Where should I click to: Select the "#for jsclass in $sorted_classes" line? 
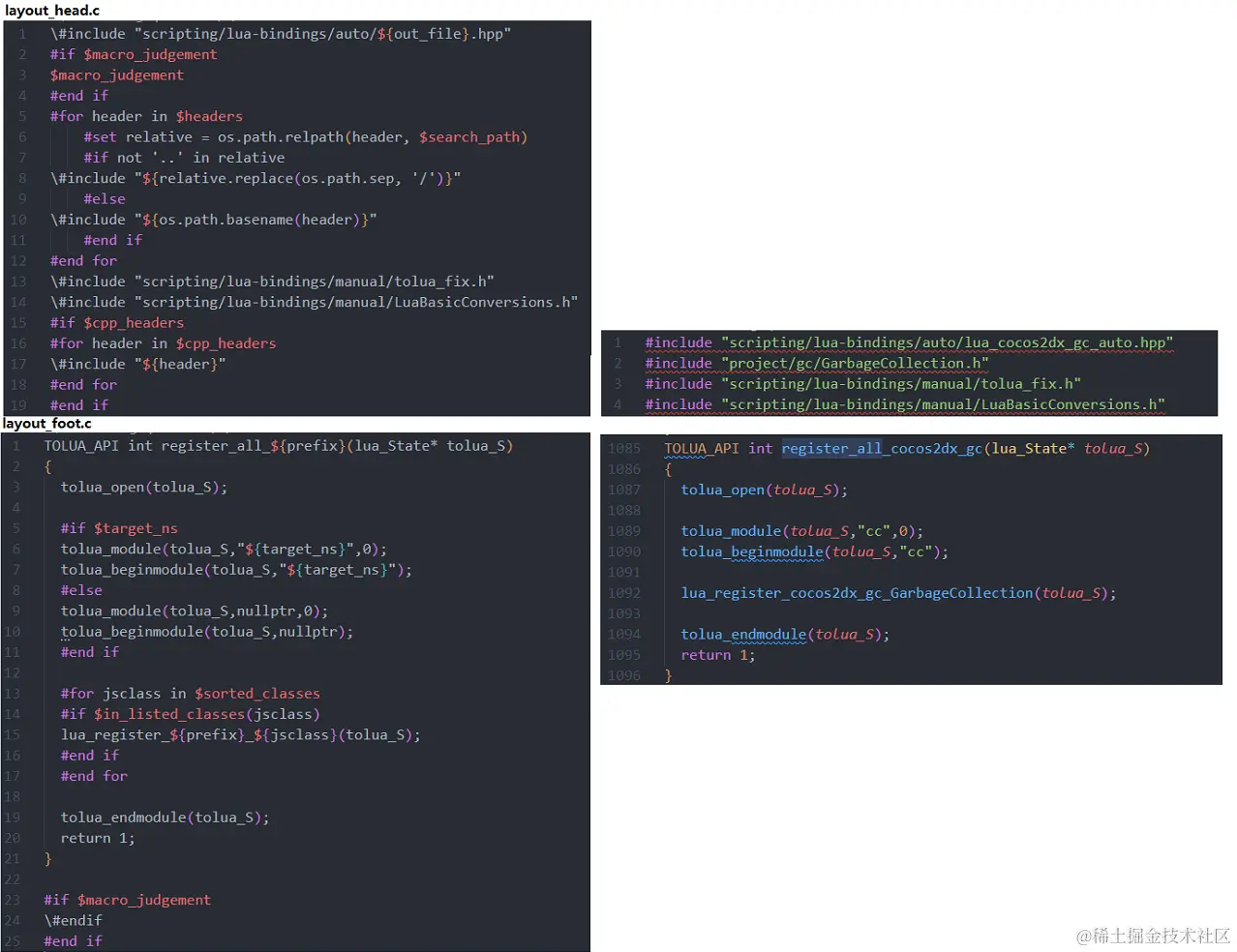(x=190, y=694)
